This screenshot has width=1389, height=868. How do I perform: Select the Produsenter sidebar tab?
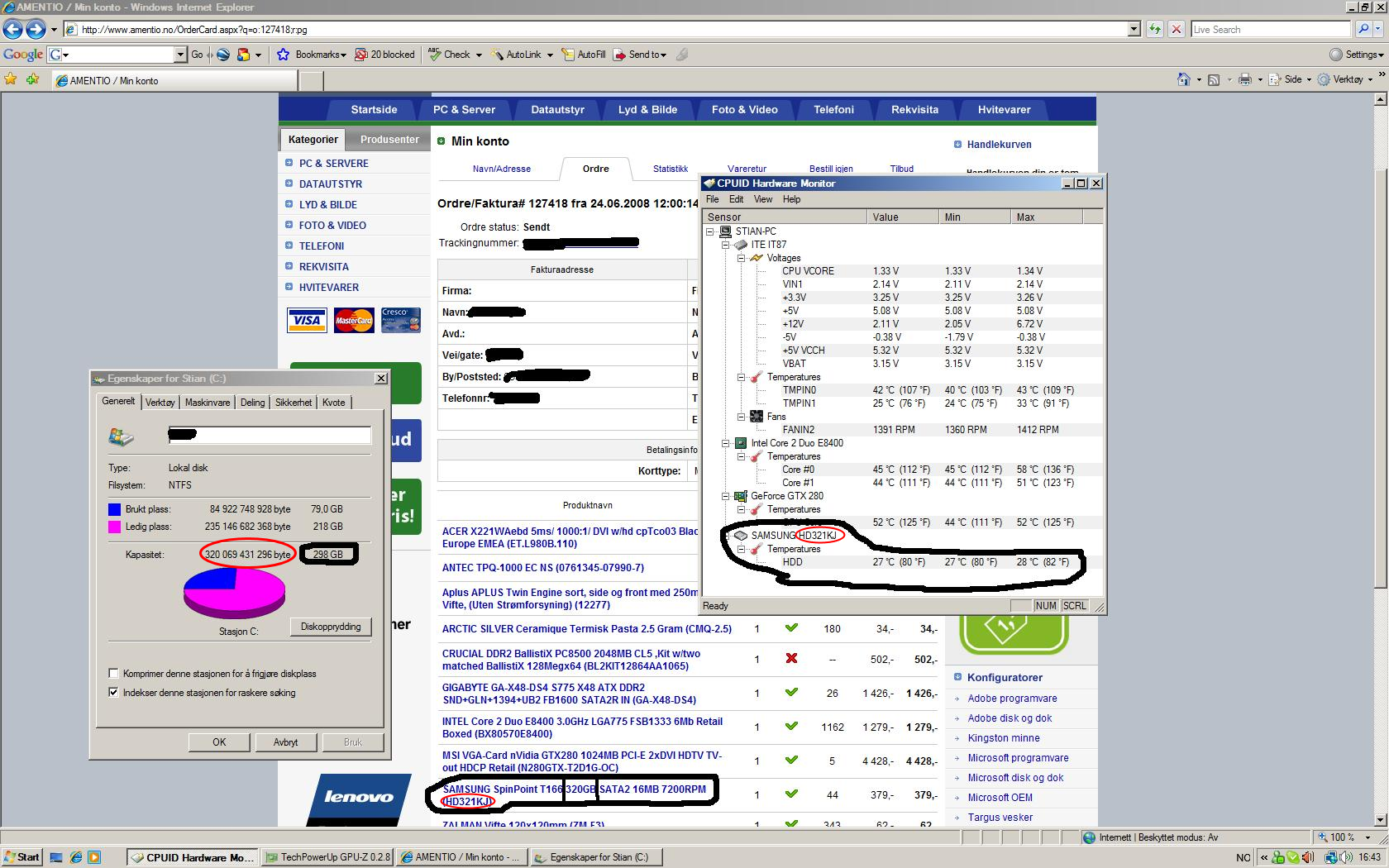tap(389, 140)
